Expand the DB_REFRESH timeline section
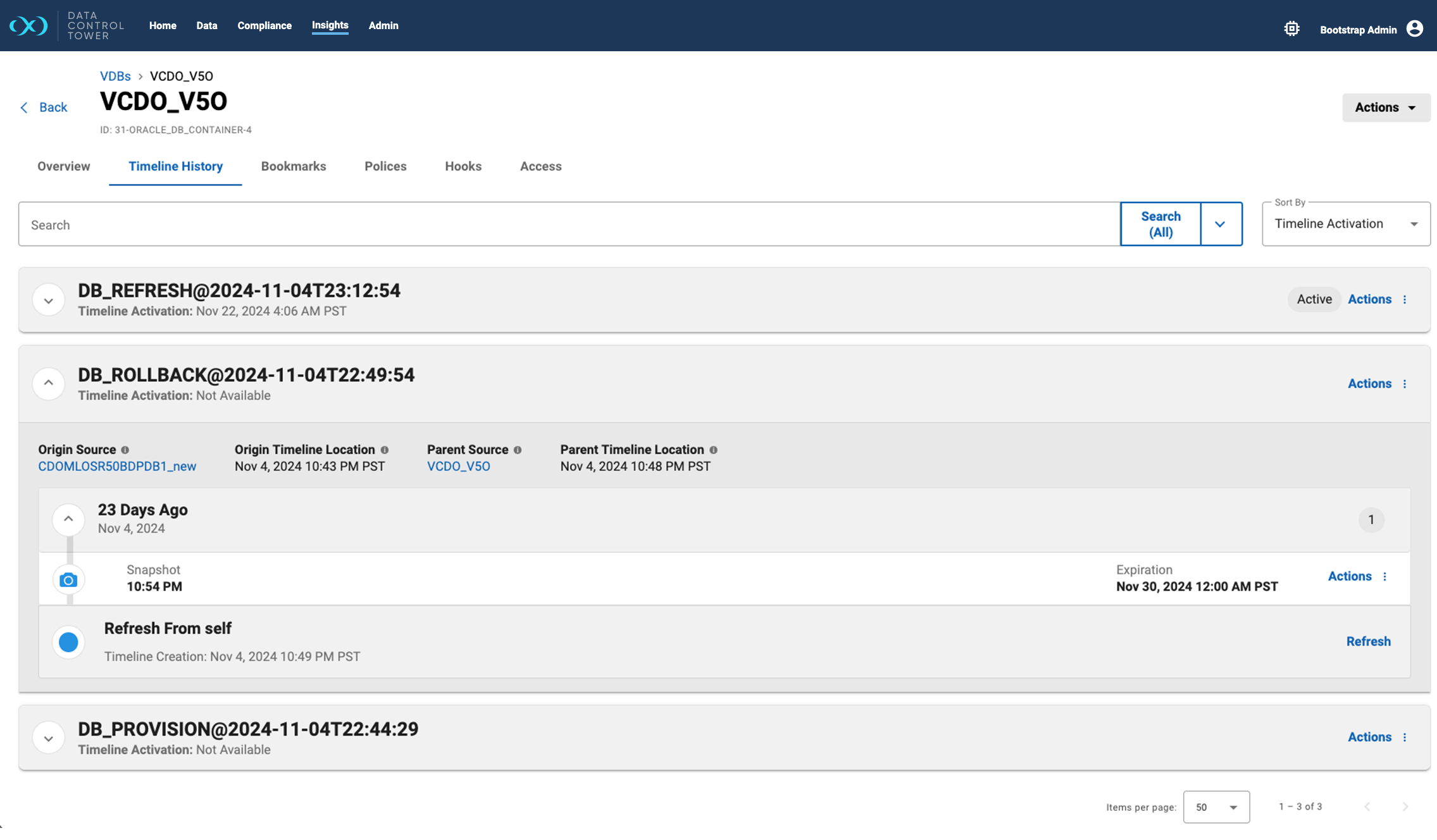1437x840 pixels. point(48,299)
